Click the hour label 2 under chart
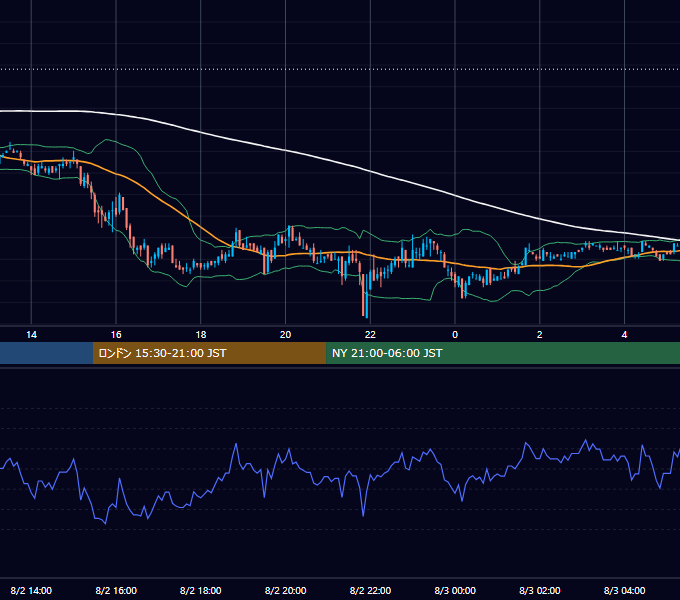This screenshot has height=600, width=680. click(539, 335)
